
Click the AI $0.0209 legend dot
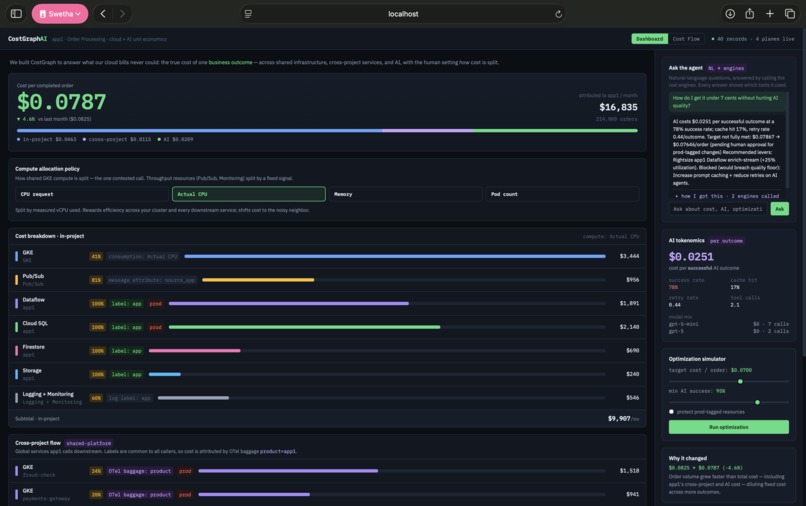point(159,139)
